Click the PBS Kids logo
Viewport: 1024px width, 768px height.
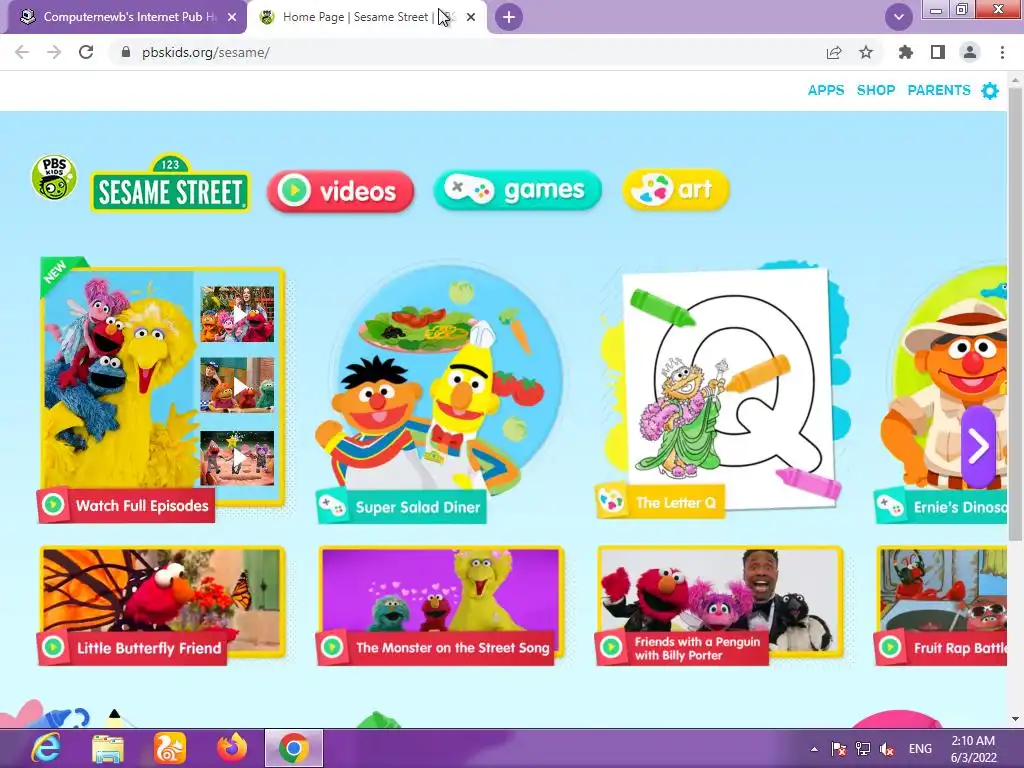click(x=54, y=178)
